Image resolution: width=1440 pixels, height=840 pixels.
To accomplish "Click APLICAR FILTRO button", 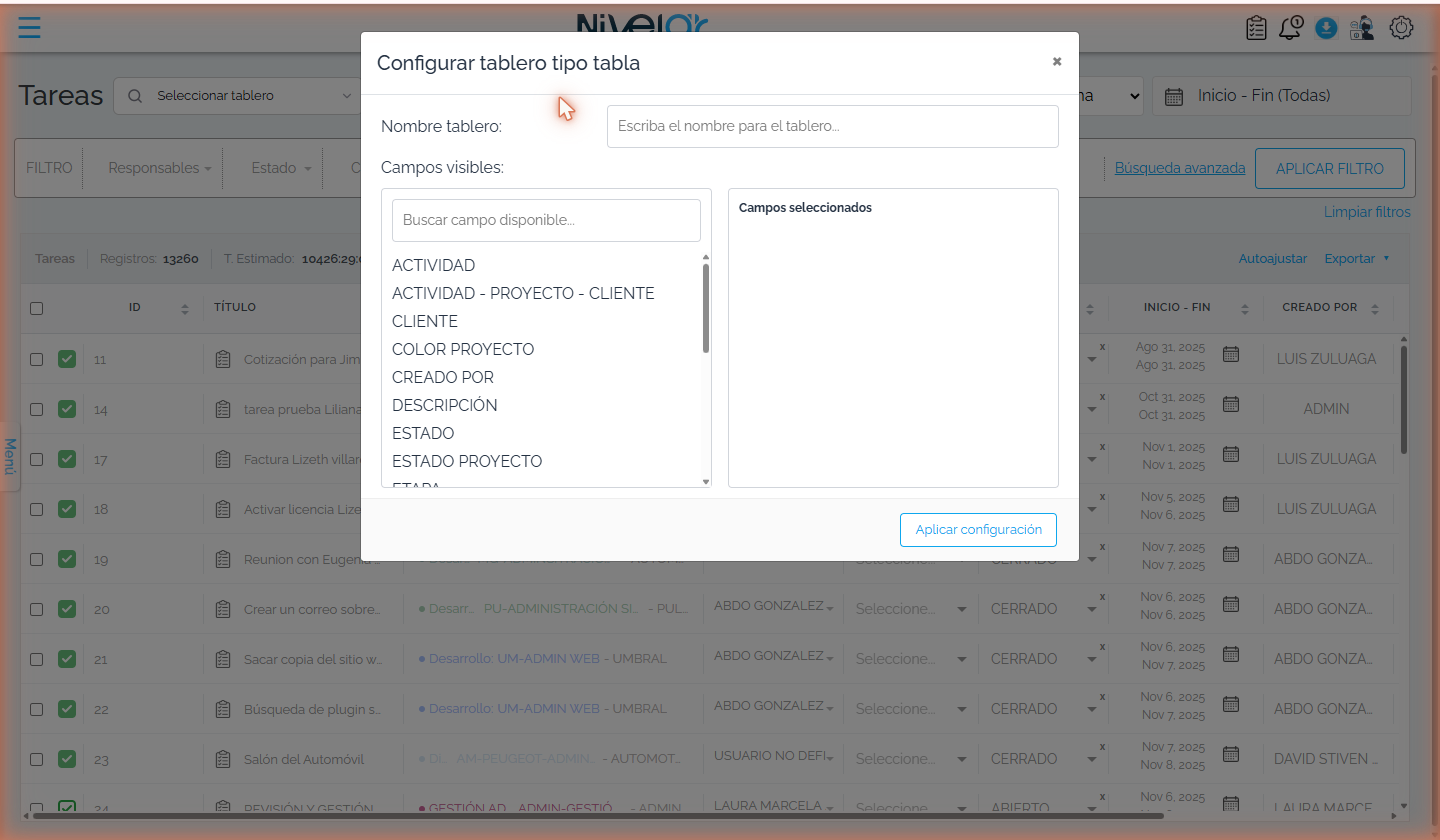I will click(x=1330, y=169).
